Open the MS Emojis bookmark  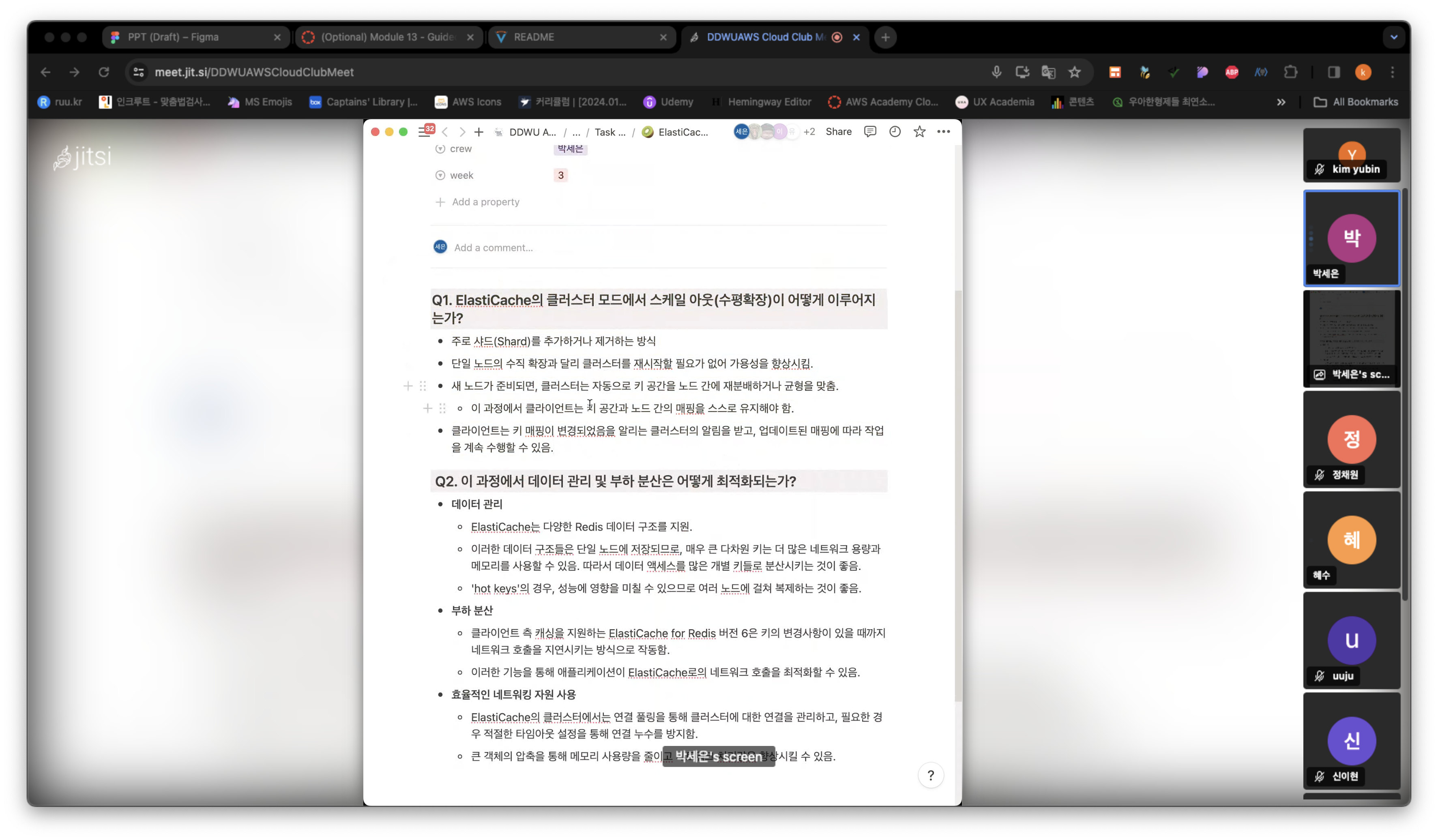(260, 102)
